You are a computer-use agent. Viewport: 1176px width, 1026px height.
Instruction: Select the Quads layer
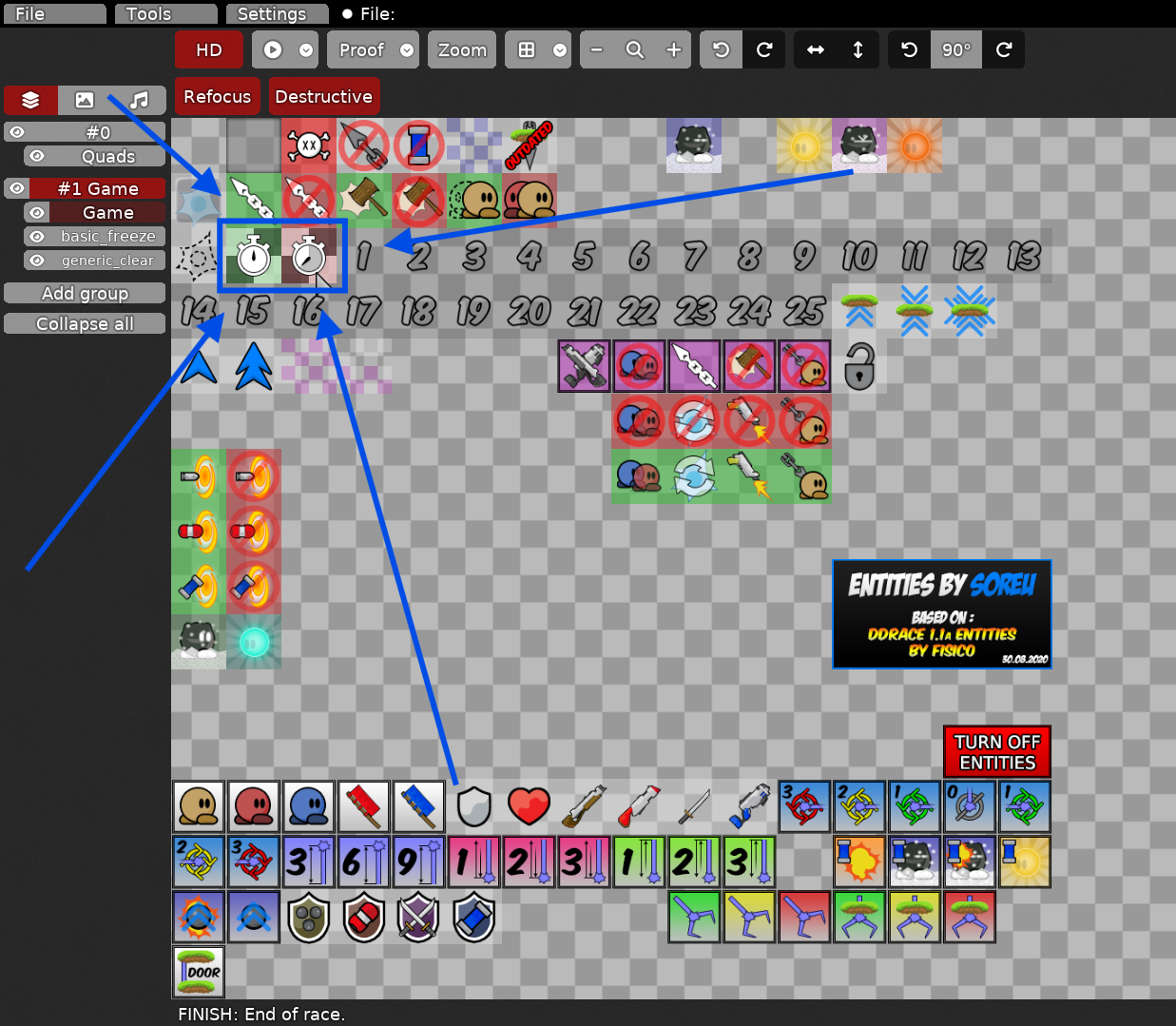(108, 156)
